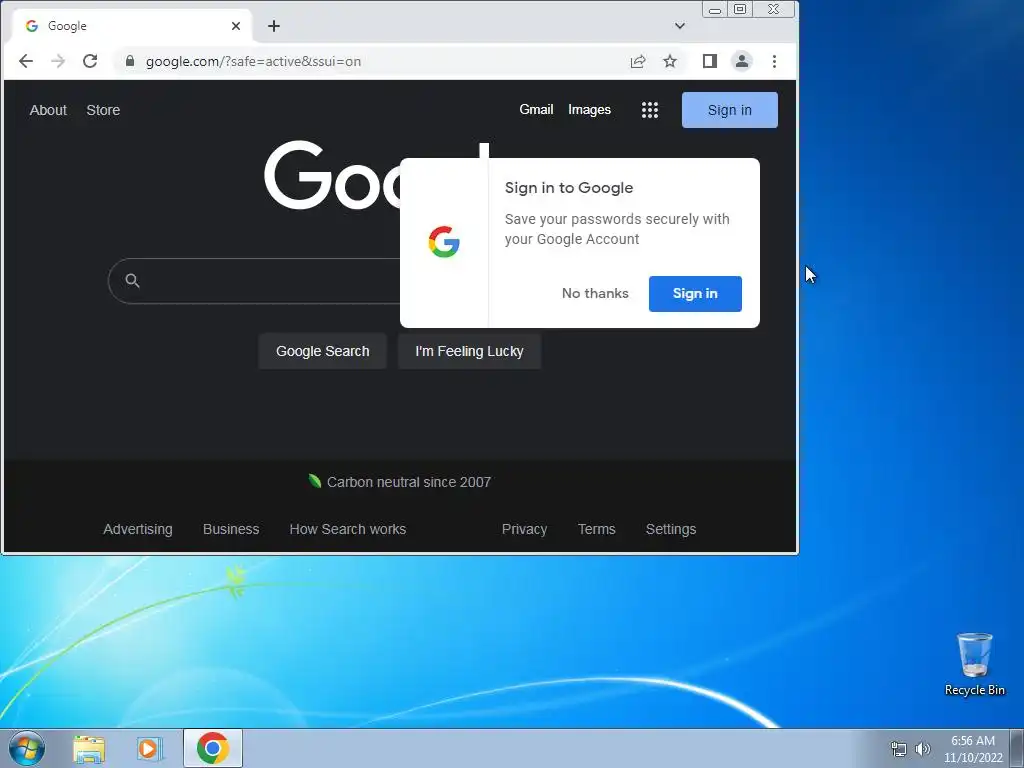Reload the Google page
The height and width of the screenshot is (768, 1024).
coord(90,61)
